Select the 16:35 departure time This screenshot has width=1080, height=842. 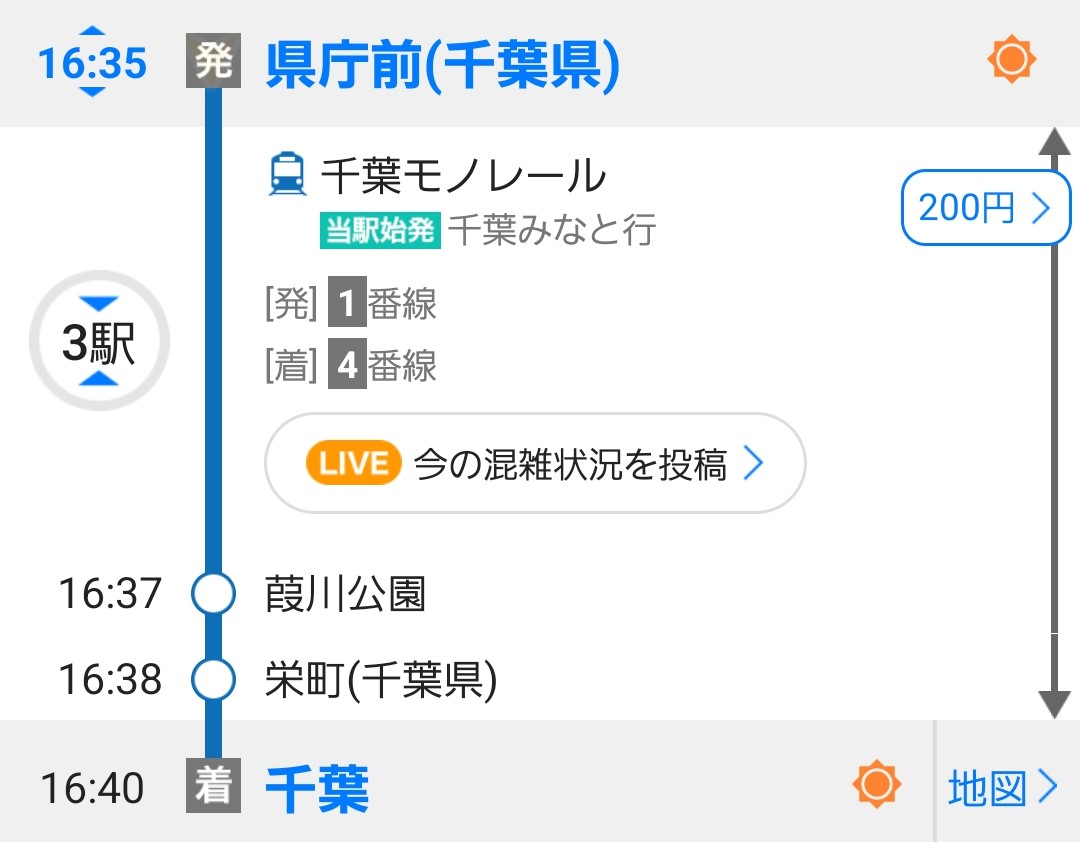coord(92,63)
